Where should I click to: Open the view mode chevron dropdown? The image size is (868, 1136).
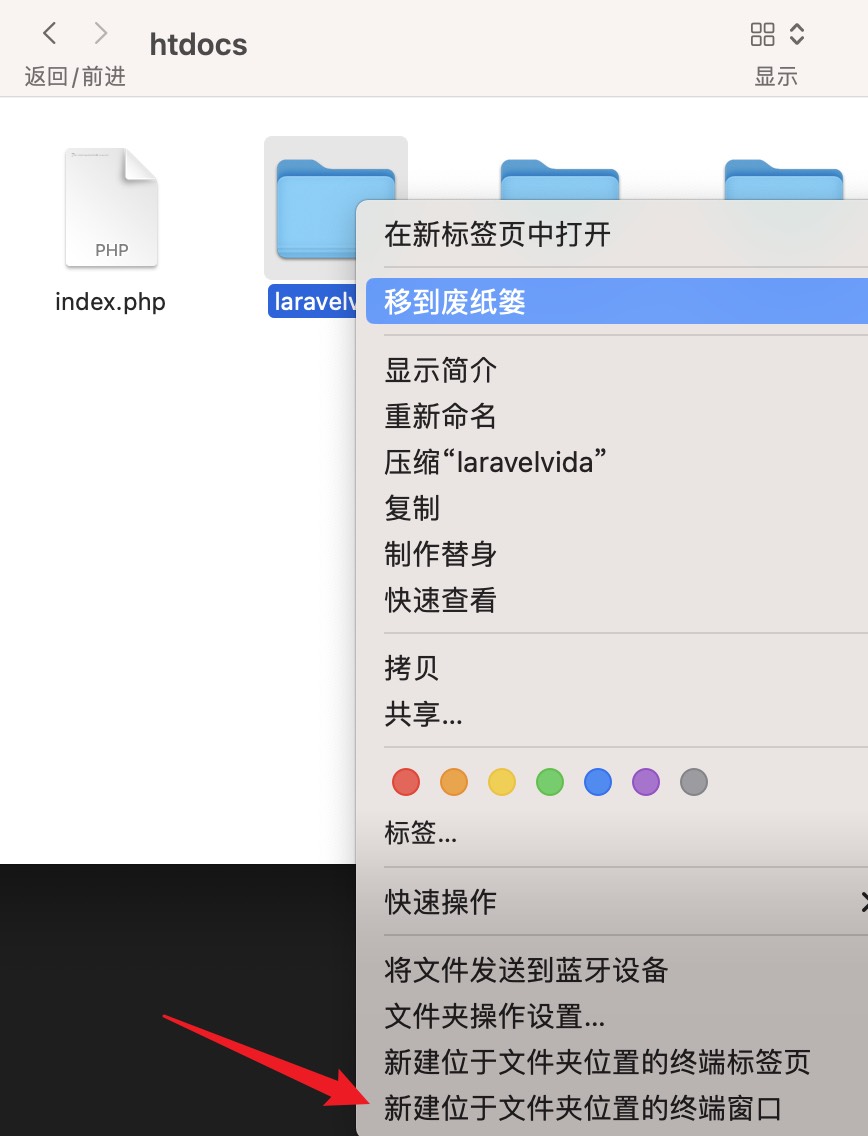pyautogui.click(x=797, y=35)
